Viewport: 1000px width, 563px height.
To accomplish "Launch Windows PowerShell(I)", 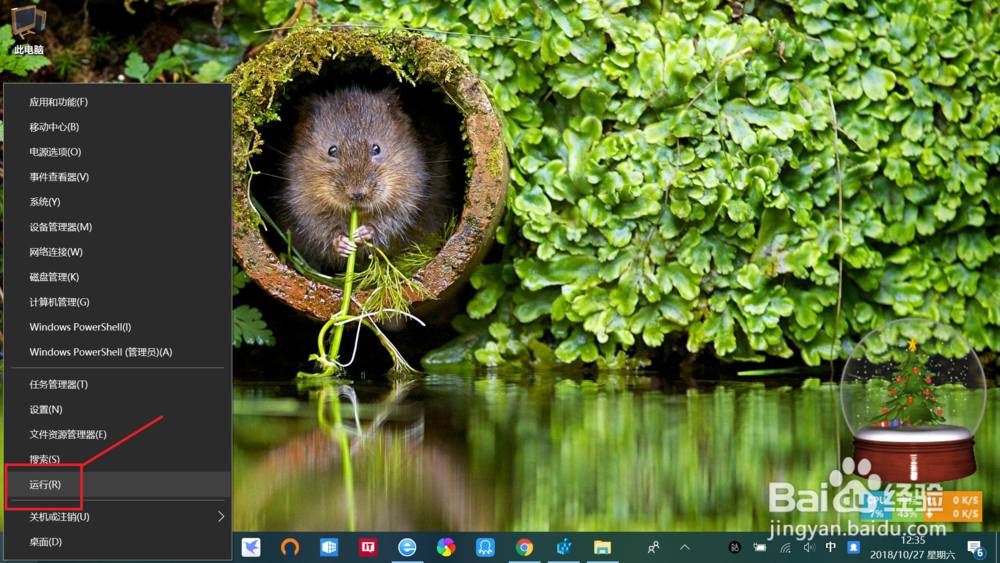I will click(x=118, y=327).
